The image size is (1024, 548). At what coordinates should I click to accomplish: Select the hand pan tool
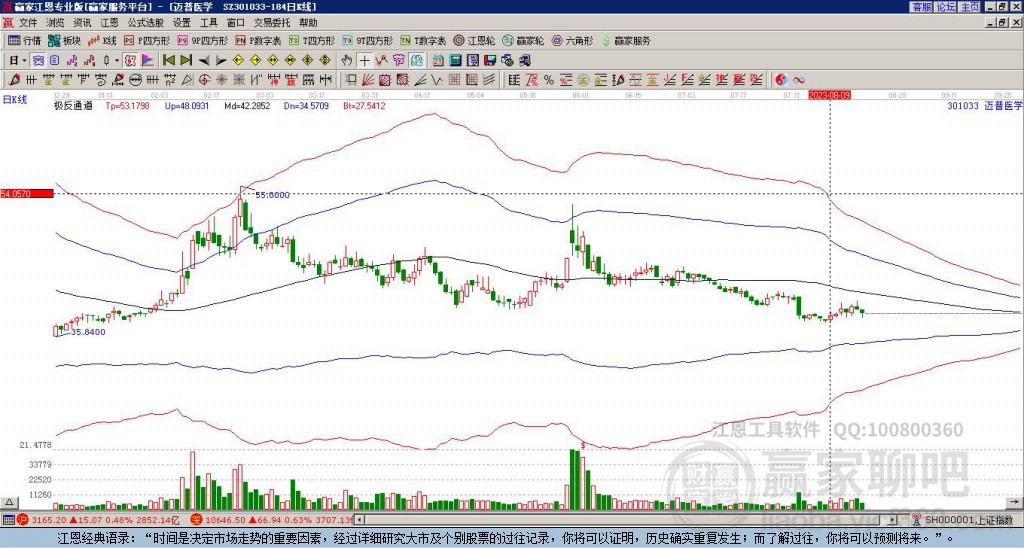[x=346, y=60]
